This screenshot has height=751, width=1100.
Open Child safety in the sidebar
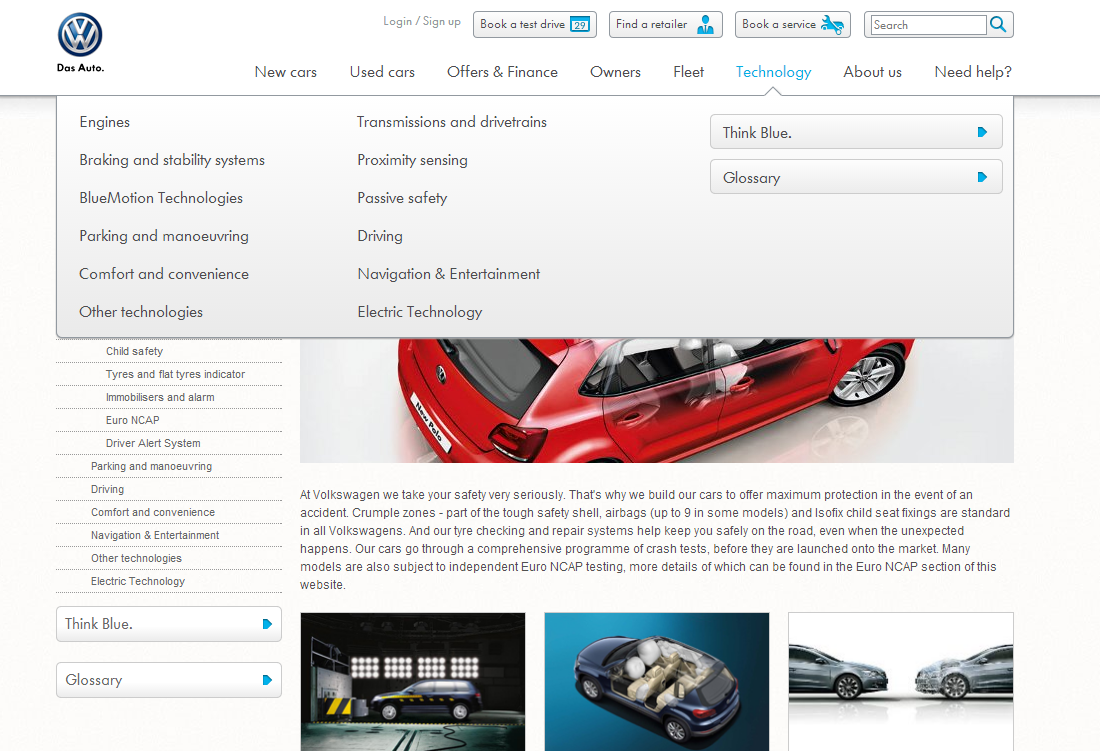coord(134,351)
